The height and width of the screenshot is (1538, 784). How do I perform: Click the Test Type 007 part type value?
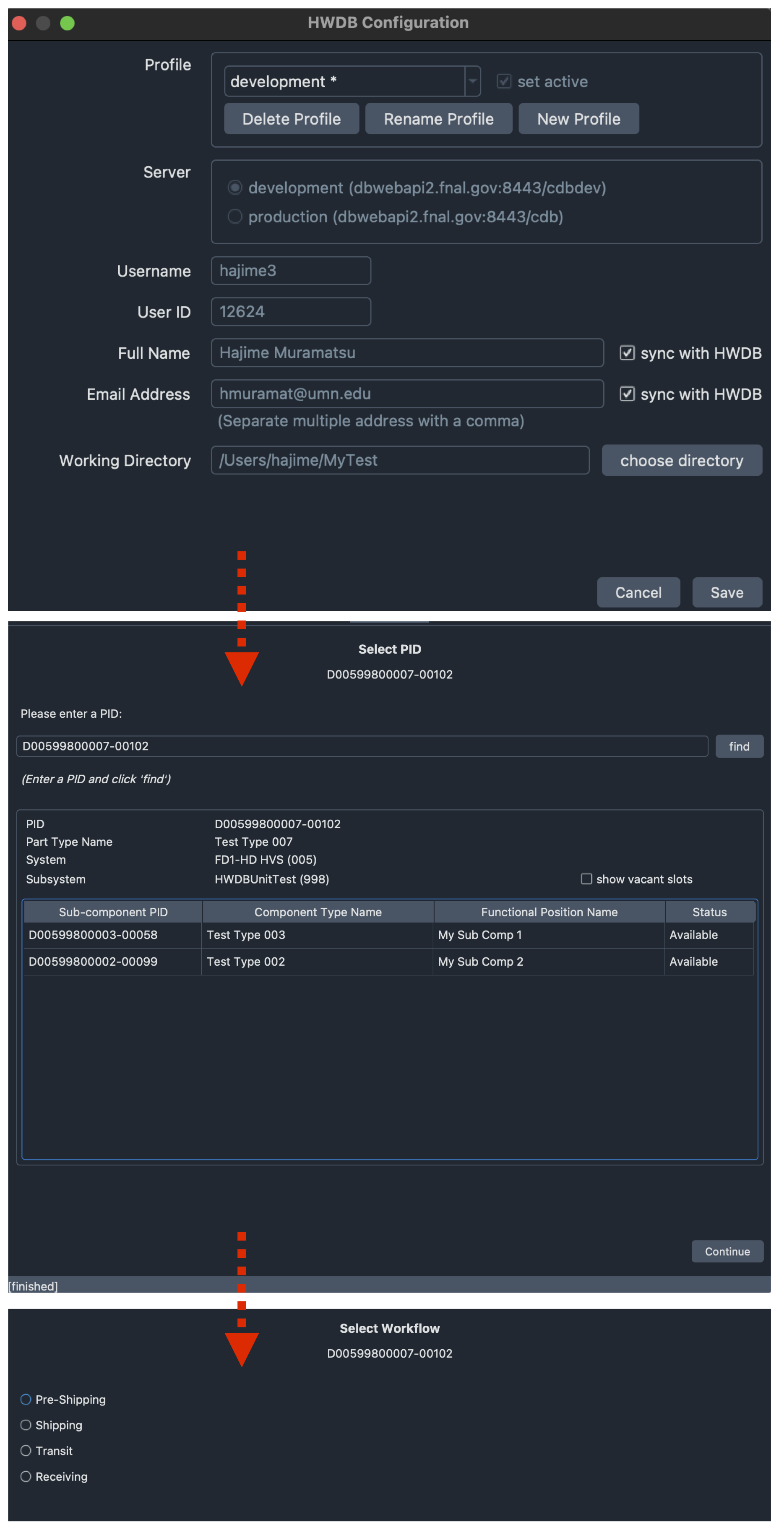point(253,841)
